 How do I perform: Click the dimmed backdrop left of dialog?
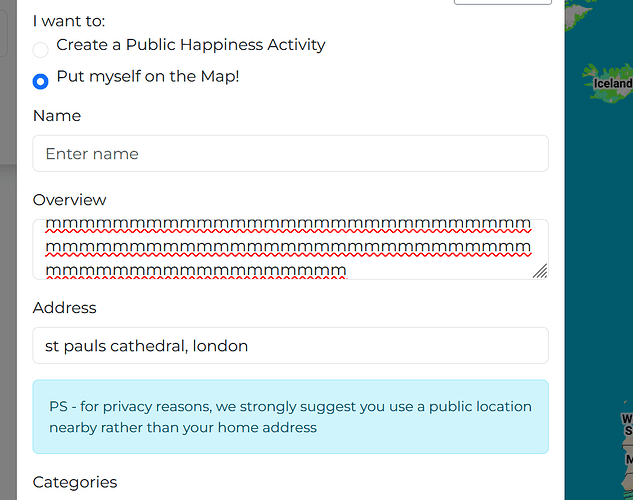(8, 282)
